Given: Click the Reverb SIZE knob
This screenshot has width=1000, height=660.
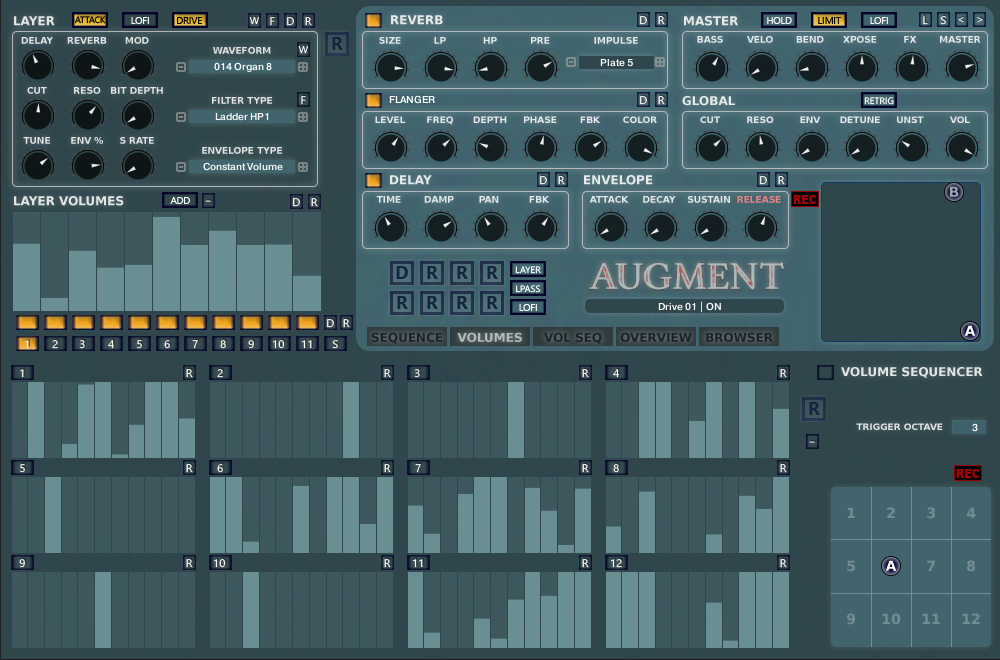Looking at the screenshot, I should (x=389, y=68).
